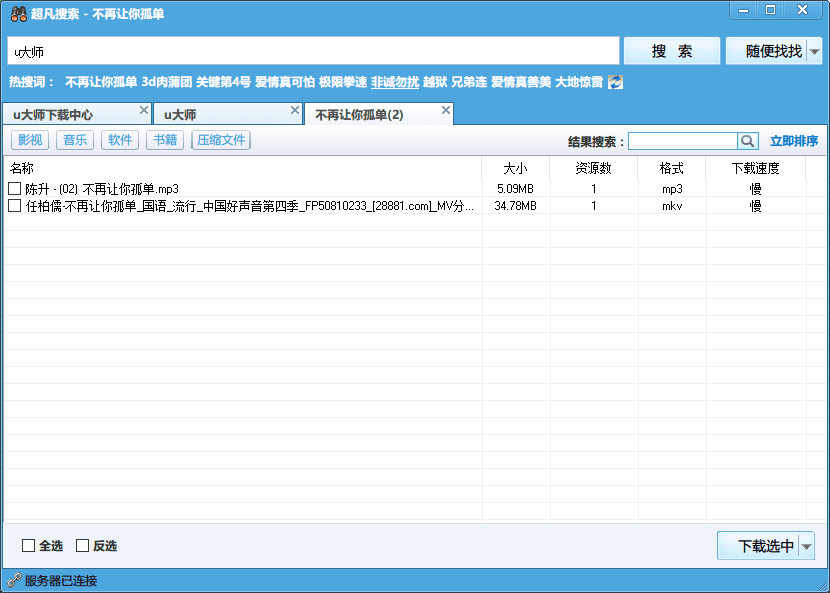Click the mkv format cell
830x593 pixels.
point(672,205)
